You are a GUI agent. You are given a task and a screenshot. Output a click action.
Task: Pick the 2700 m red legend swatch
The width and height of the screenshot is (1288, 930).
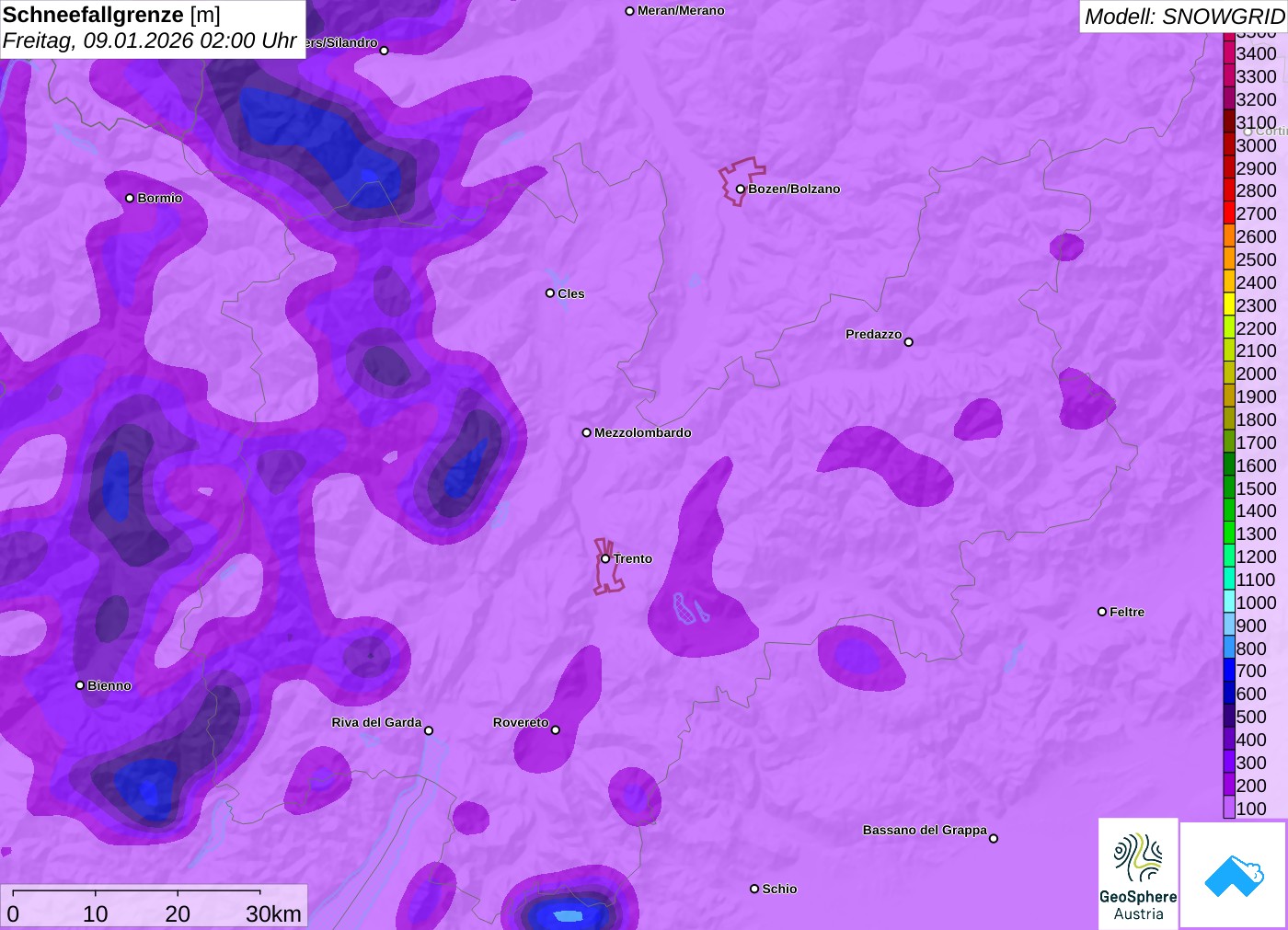[1229, 213]
